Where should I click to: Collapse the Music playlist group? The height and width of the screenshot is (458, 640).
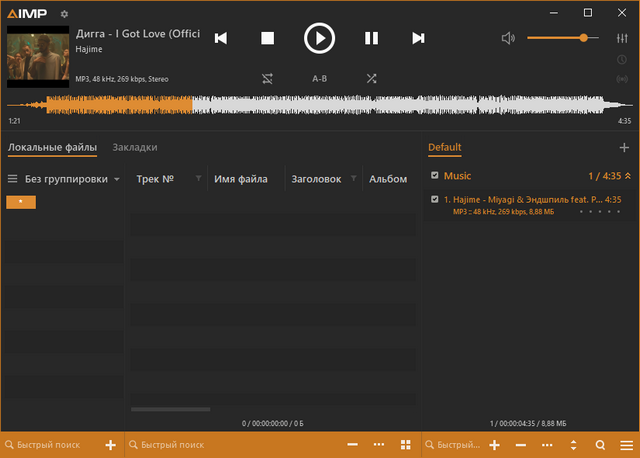coord(628,176)
